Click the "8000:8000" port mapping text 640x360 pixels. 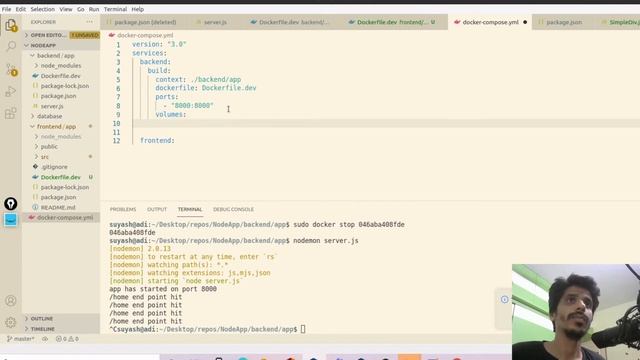[192, 106]
